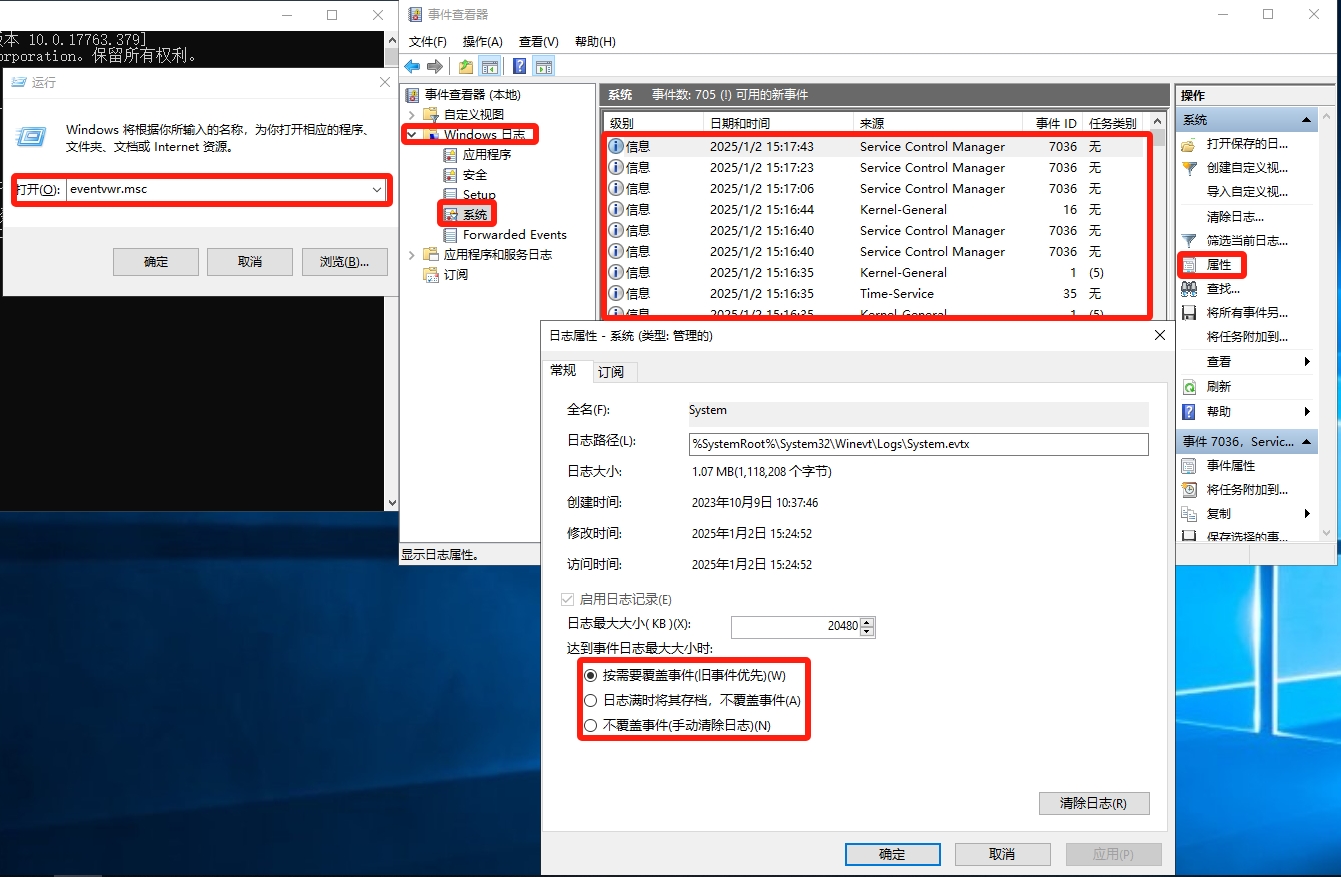
Task: Click the 查找 binoculars icon in Actions pane
Action: pos(1189,289)
